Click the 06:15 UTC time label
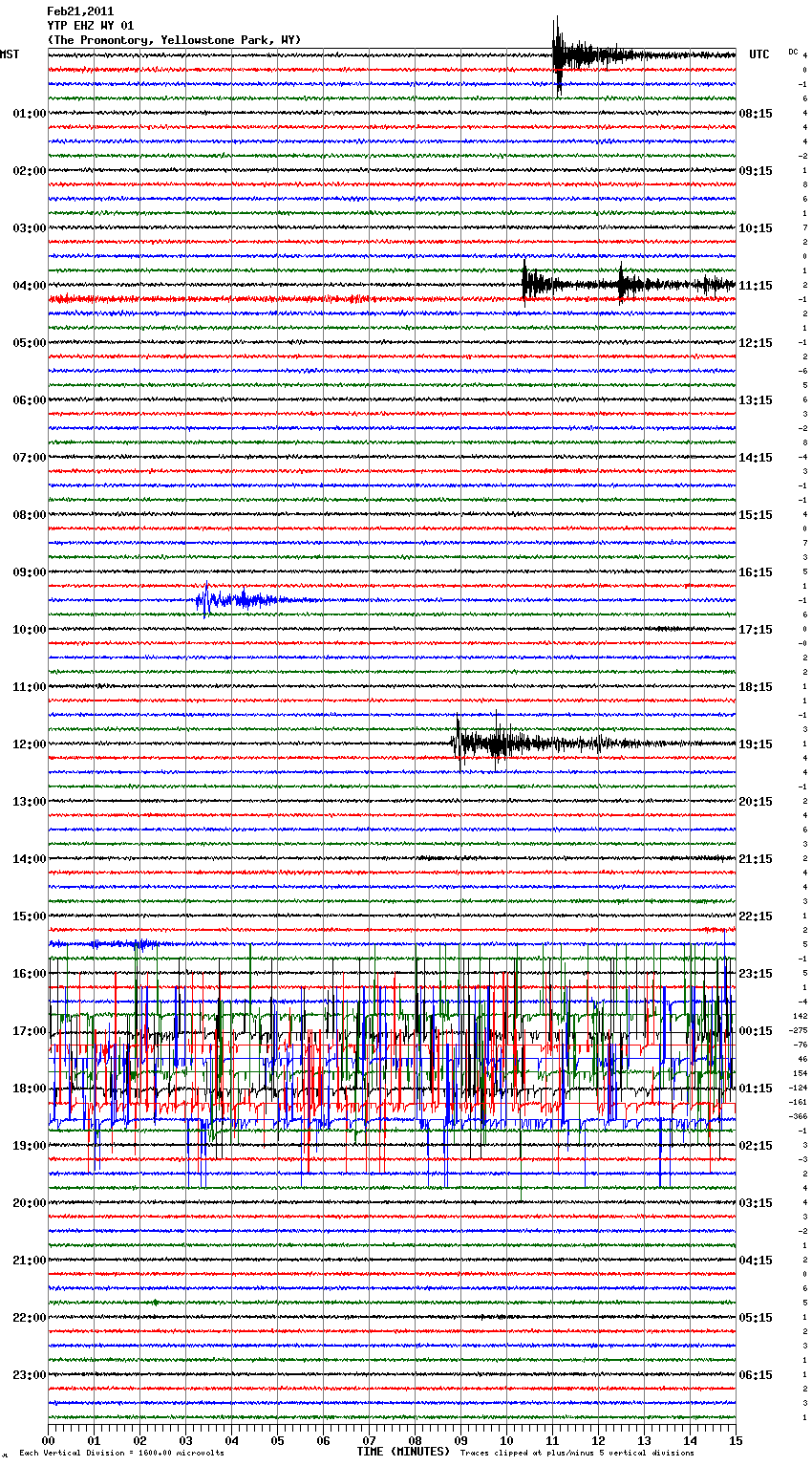Viewport: 812px width, 1466px height. (756, 1375)
